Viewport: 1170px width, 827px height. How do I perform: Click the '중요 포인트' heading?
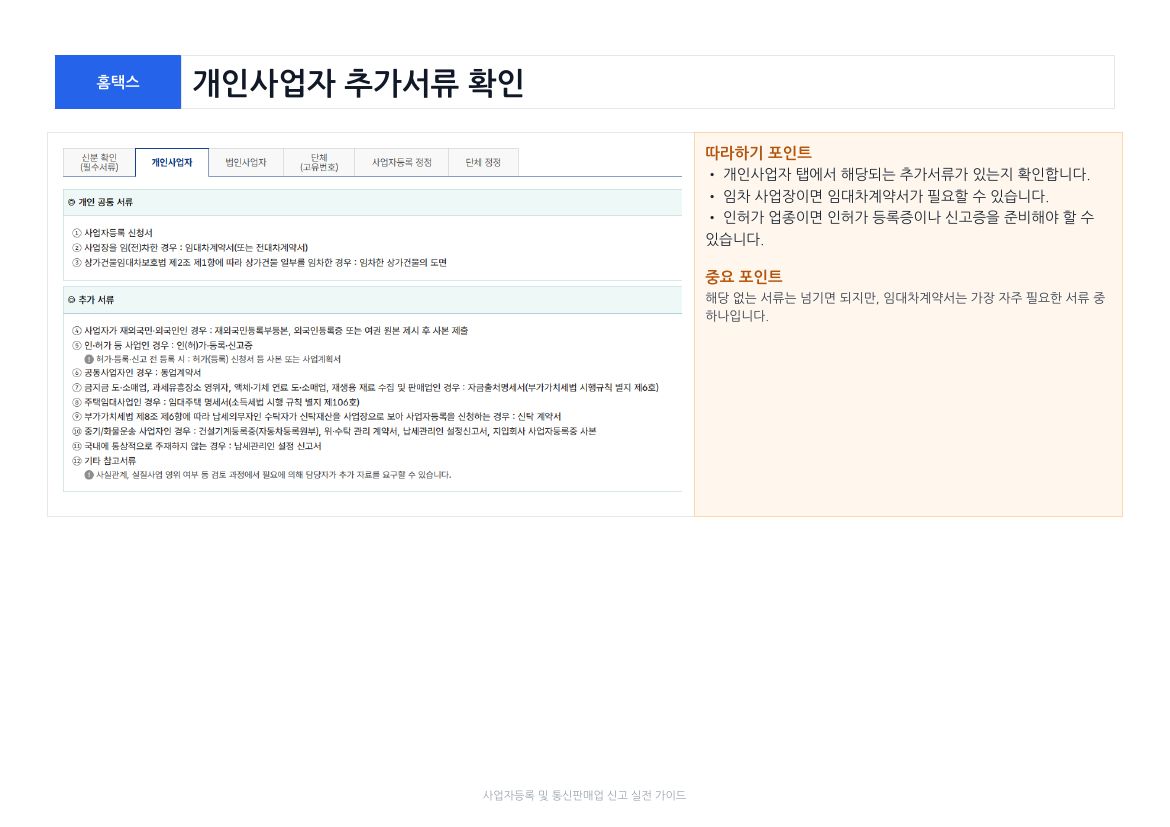744,277
